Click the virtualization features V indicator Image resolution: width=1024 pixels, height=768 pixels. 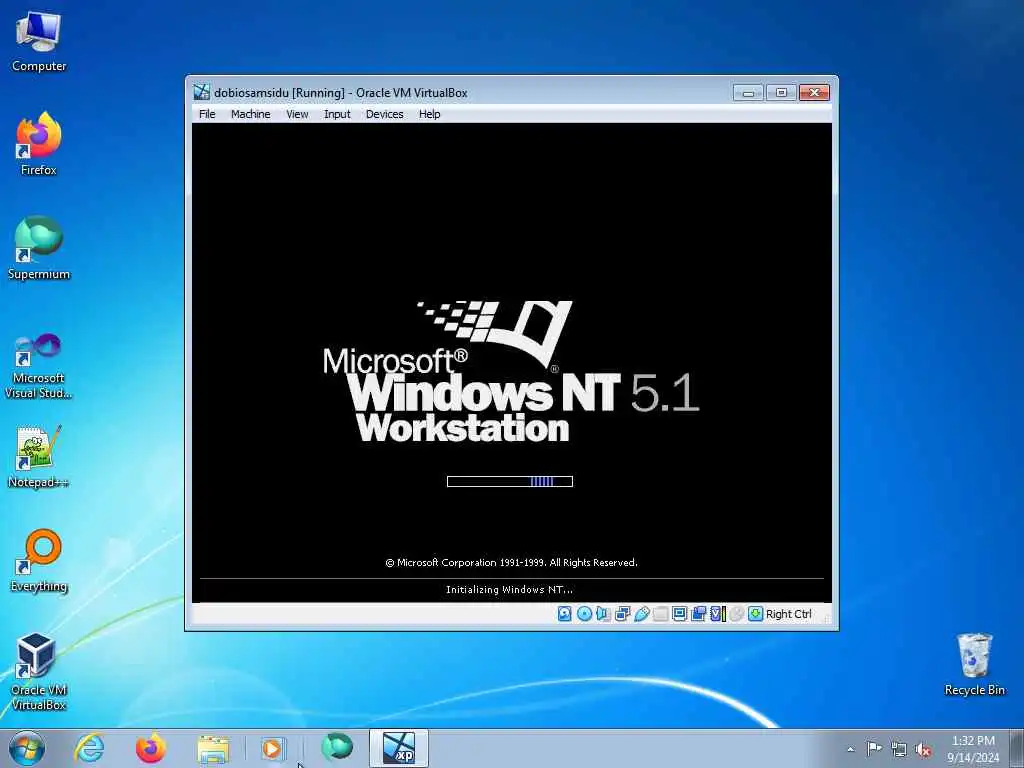click(718, 614)
